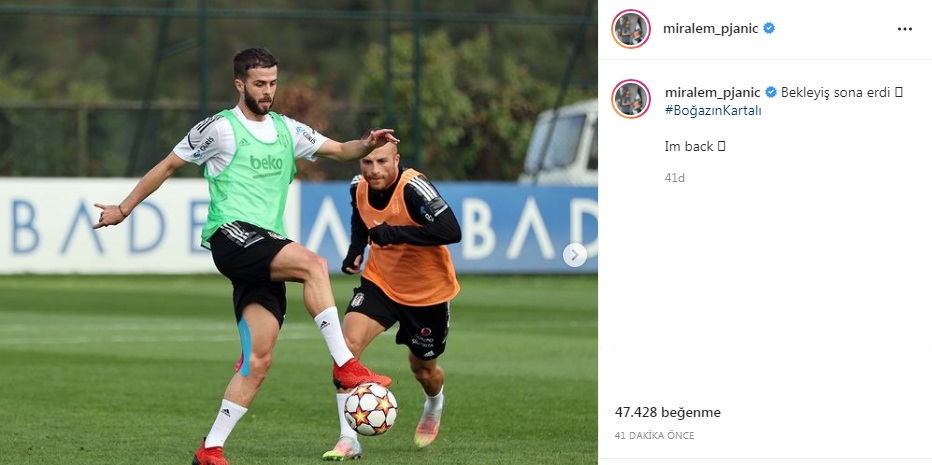
Task: Open the caption profile picture avatar
Action: click(631, 99)
